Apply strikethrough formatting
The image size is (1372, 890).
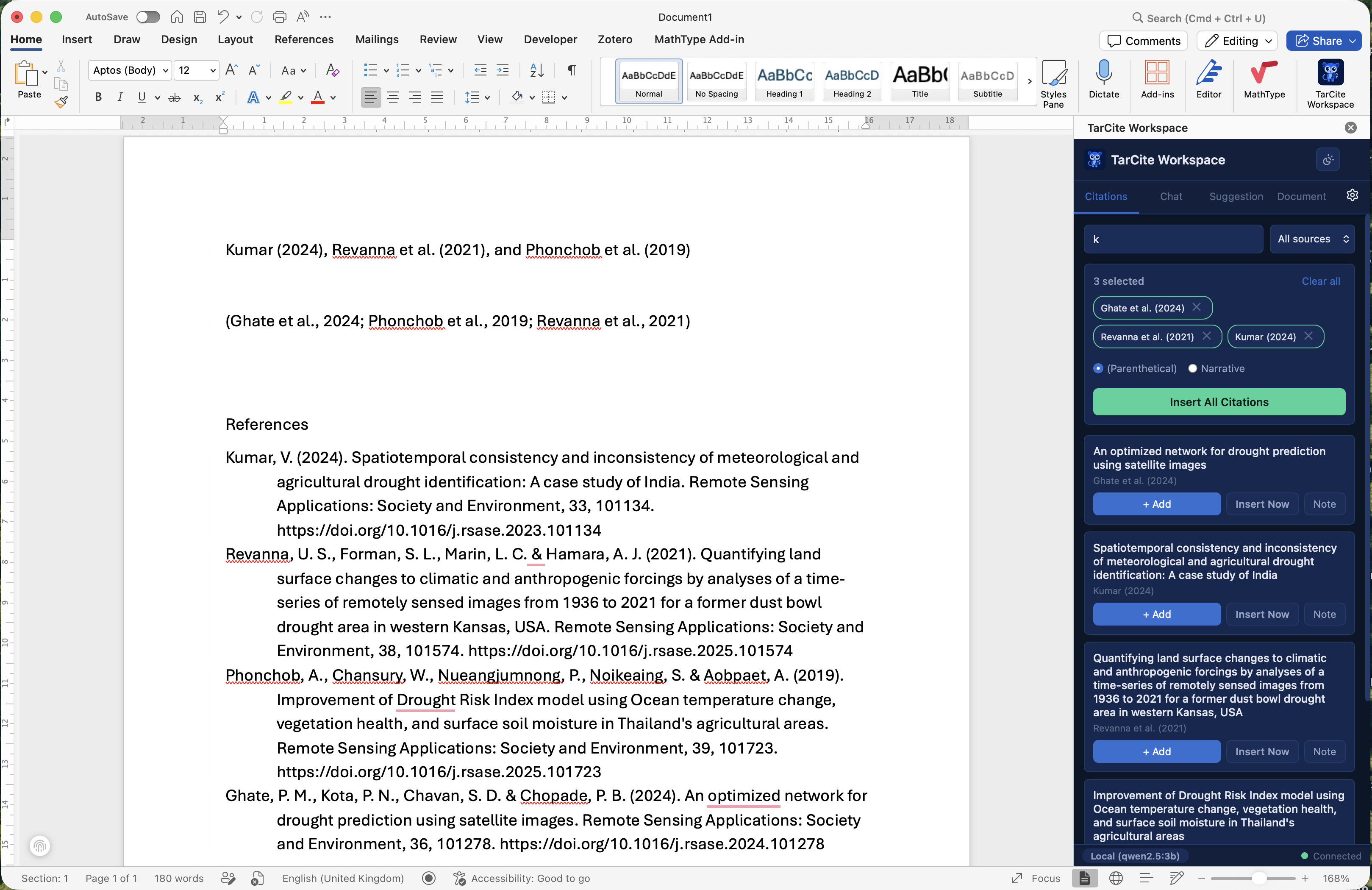click(x=174, y=97)
